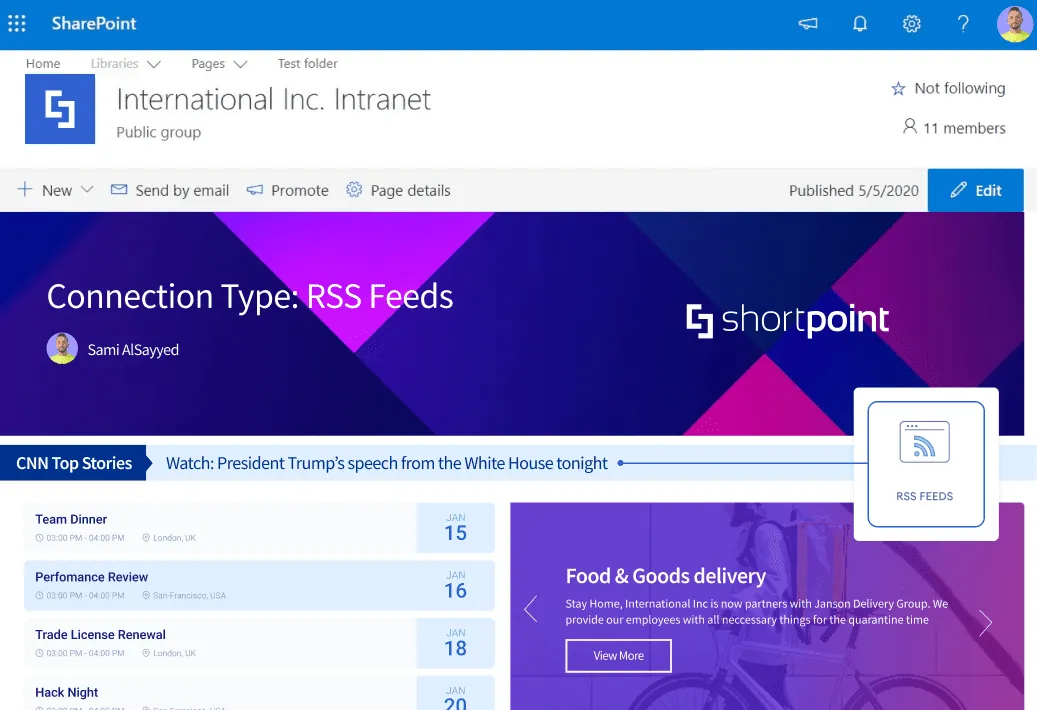This screenshot has height=710, width=1037.
Task: Click the International Inc. Intranet site title
Action: [274, 100]
